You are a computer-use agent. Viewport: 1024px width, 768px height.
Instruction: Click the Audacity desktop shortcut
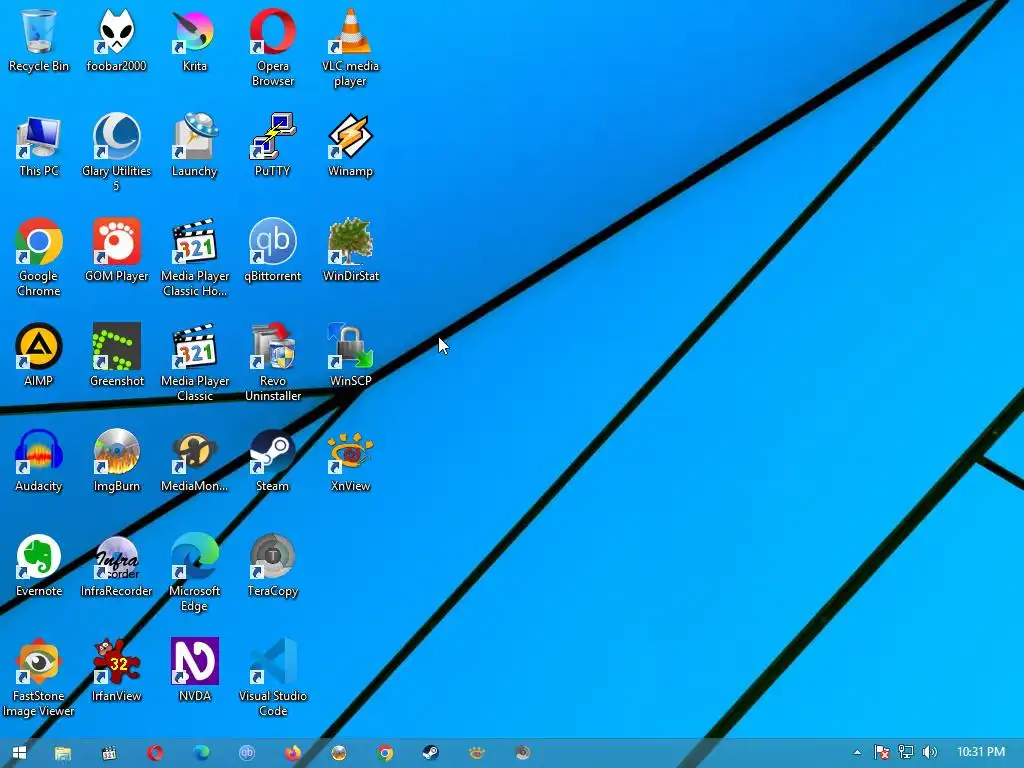coord(39,461)
